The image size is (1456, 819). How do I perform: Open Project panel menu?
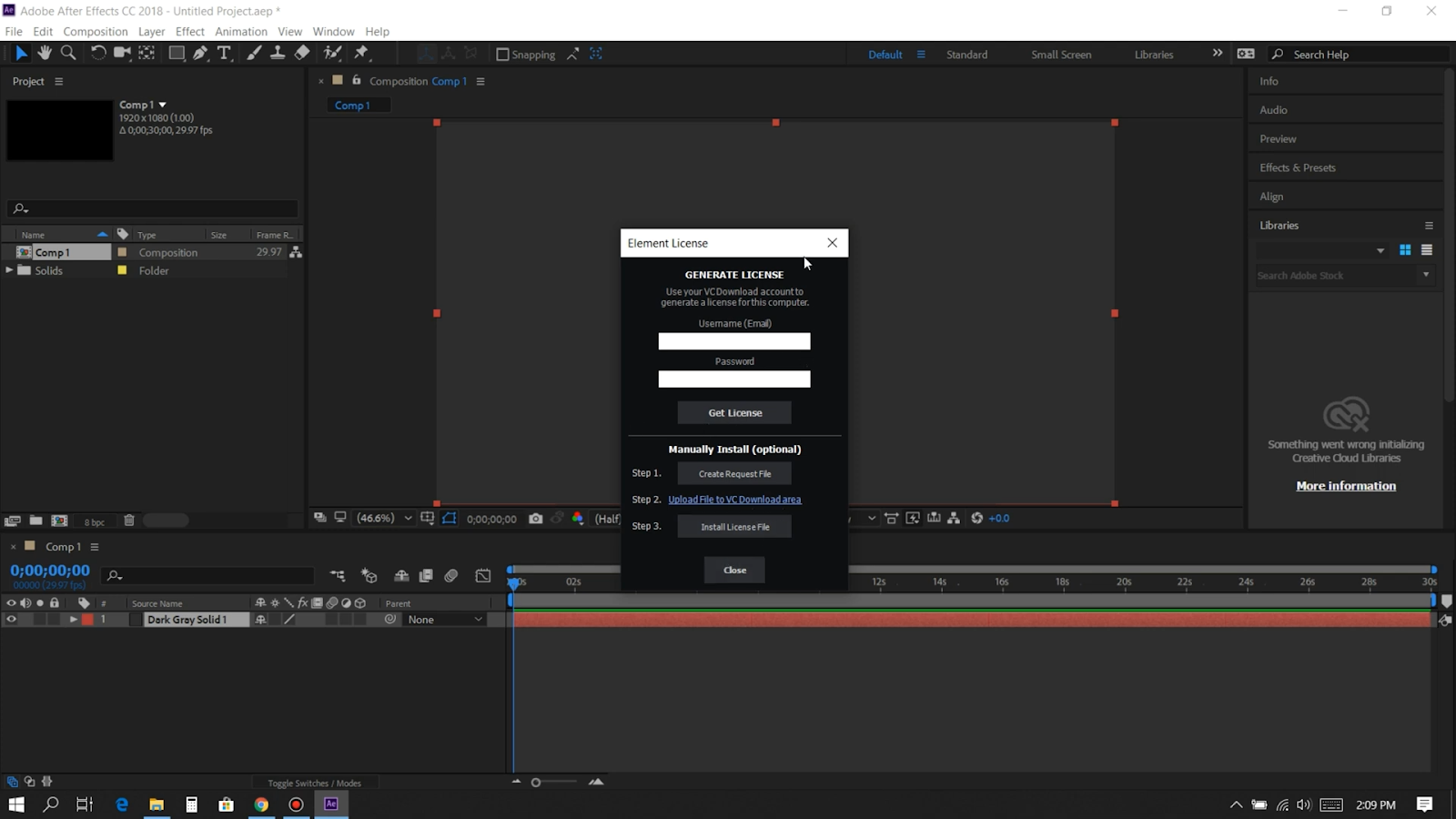(x=59, y=81)
